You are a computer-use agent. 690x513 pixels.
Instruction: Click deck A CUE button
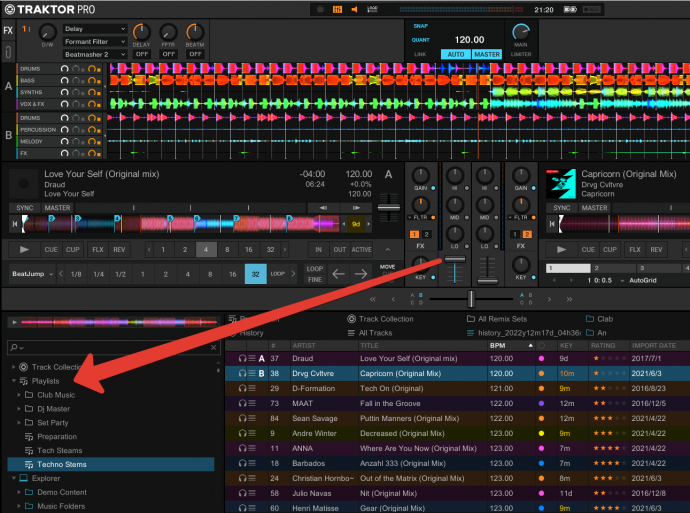[51, 249]
